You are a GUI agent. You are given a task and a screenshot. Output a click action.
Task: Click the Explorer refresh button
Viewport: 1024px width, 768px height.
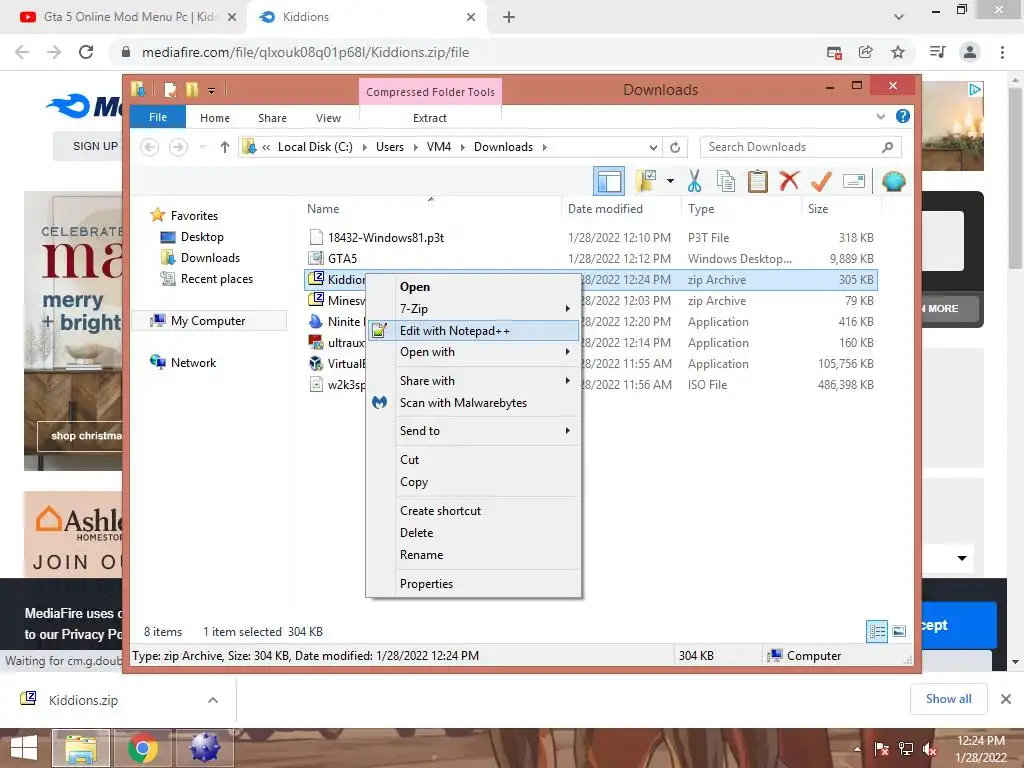(675, 147)
